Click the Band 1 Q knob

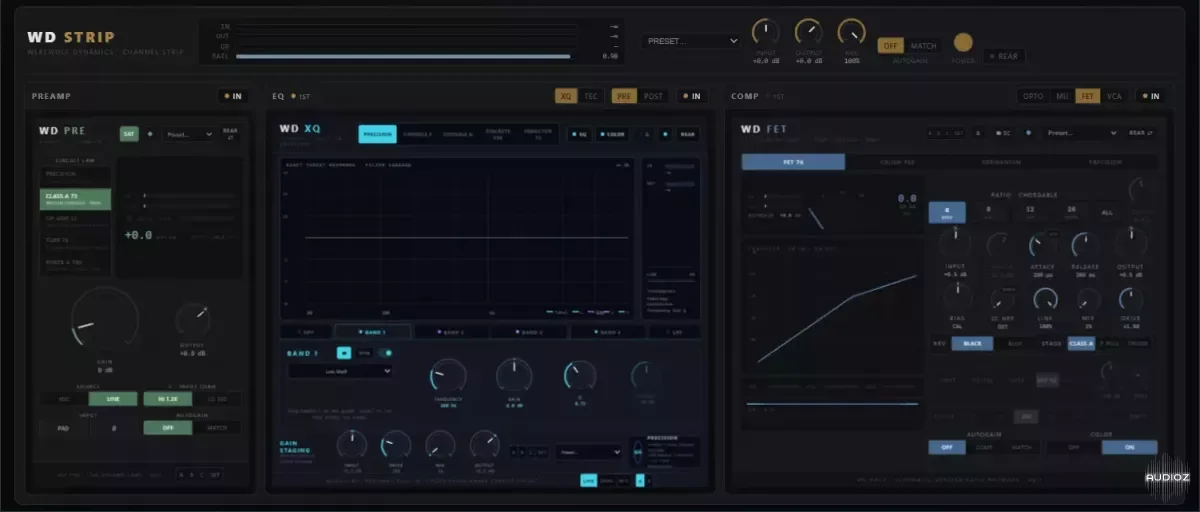580,376
